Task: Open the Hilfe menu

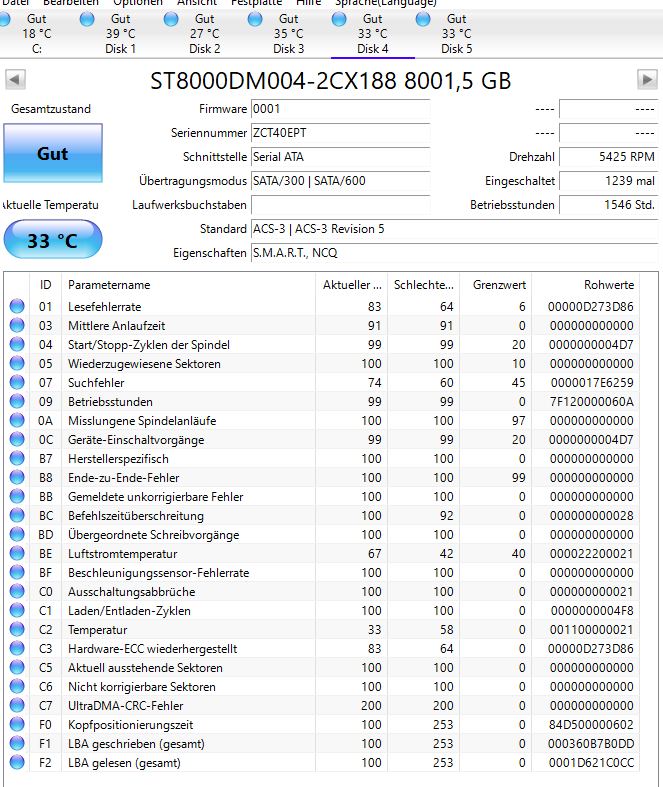Action: point(309,3)
